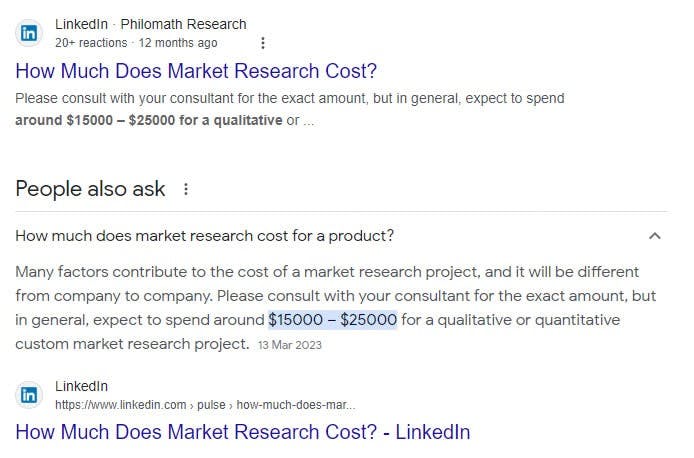Collapse the answer using the chevron arrow
Image resolution: width=694 pixels, height=458 pixels.
[654, 236]
